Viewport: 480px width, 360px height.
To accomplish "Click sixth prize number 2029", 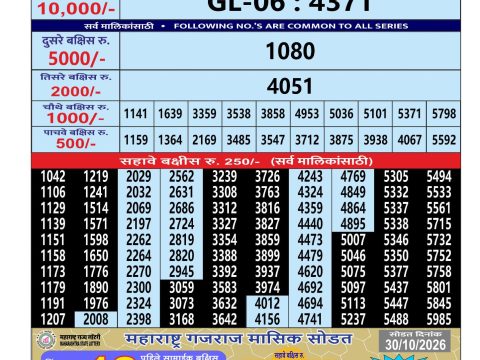I will click(139, 176).
